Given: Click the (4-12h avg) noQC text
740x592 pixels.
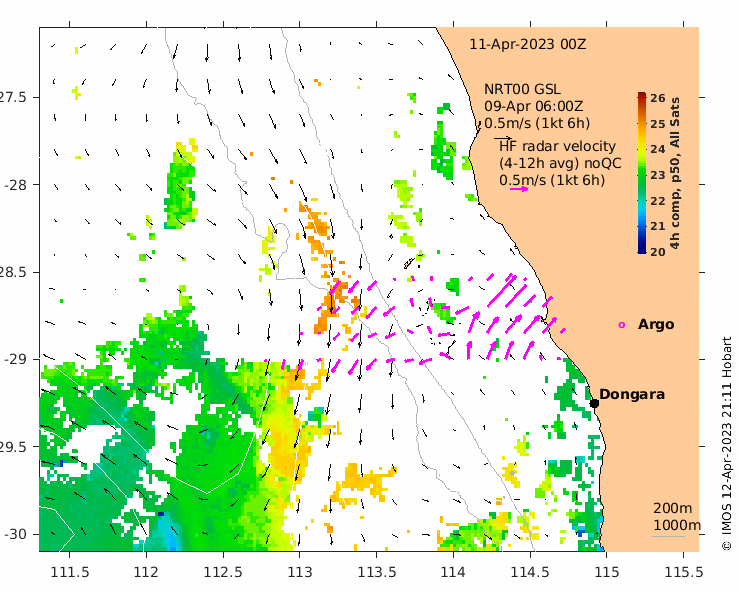Looking at the screenshot, I should coord(560,163).
